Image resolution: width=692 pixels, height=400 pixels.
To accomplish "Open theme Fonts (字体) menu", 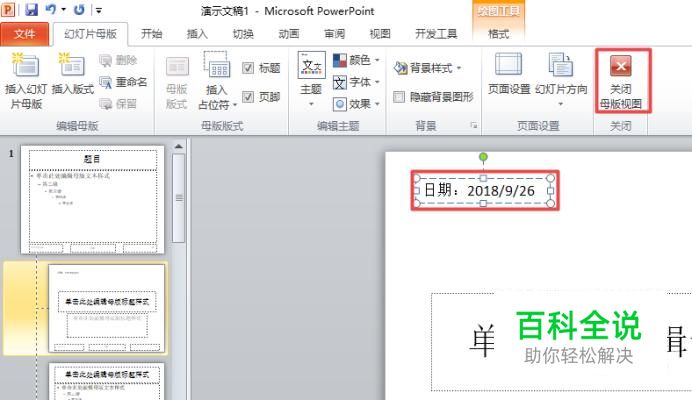I will pyautogui.click(x=357, y=82).
